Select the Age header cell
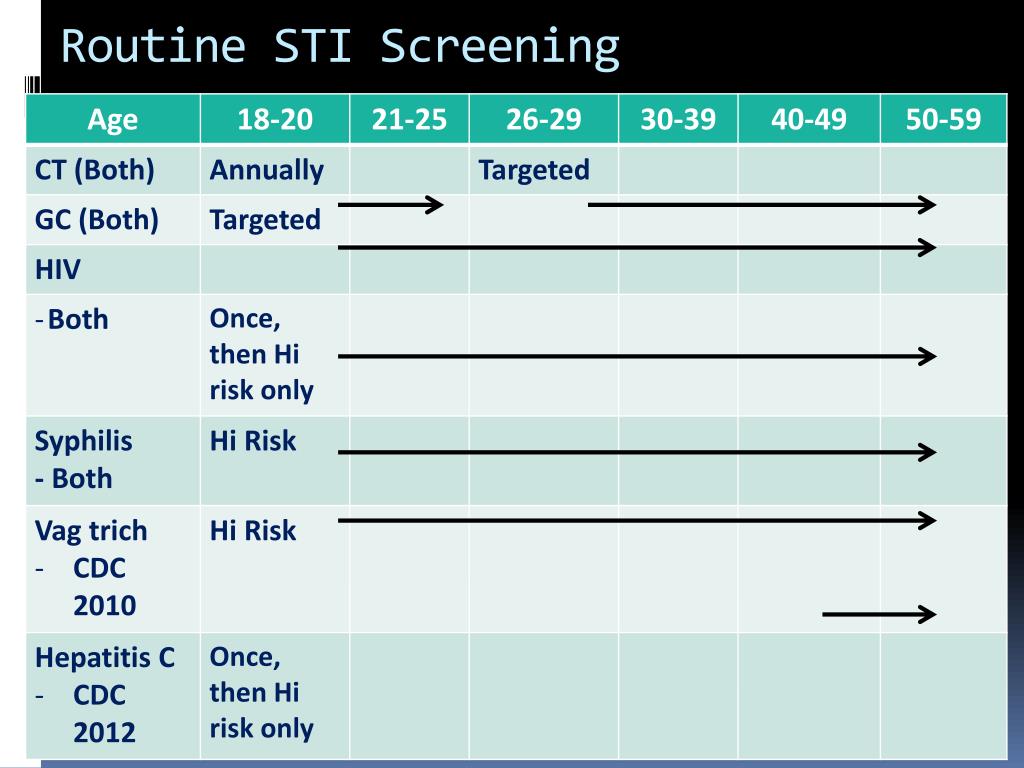The image size is (1024, 768). click(113, 119)
